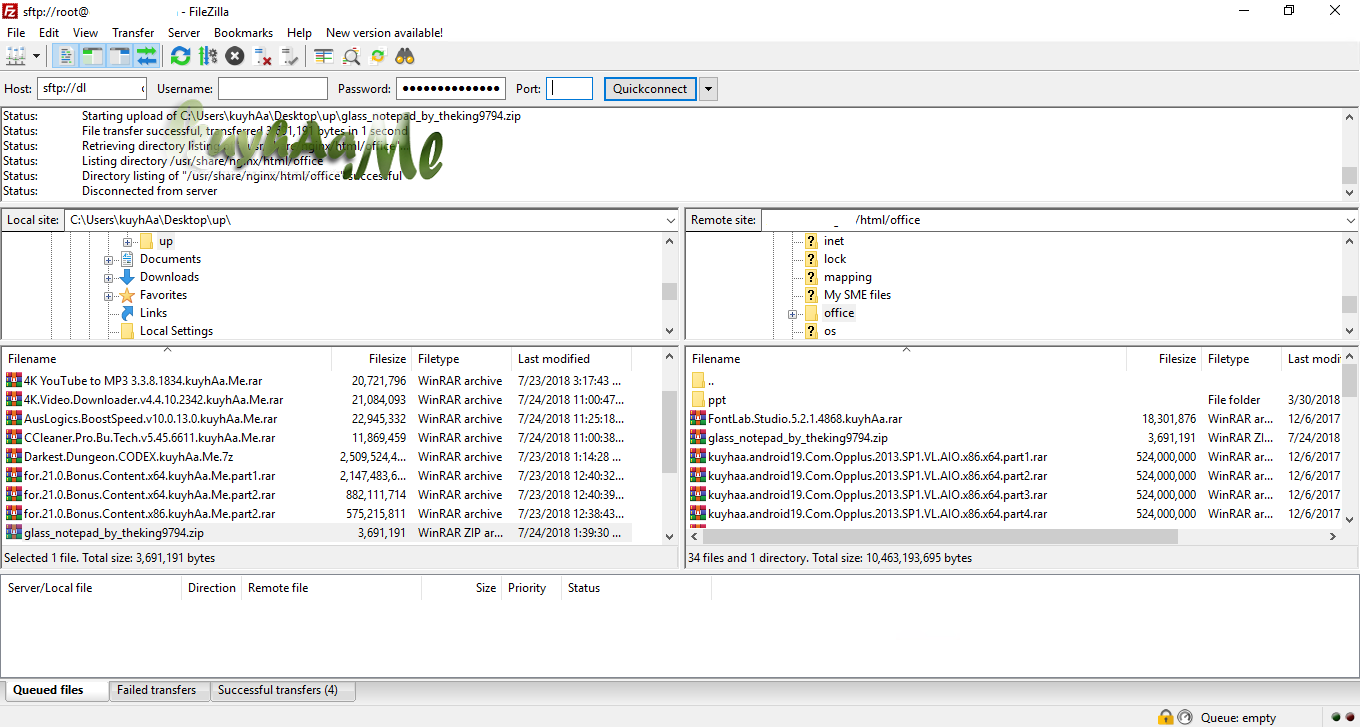Search for files using binoculars icon

405,56
